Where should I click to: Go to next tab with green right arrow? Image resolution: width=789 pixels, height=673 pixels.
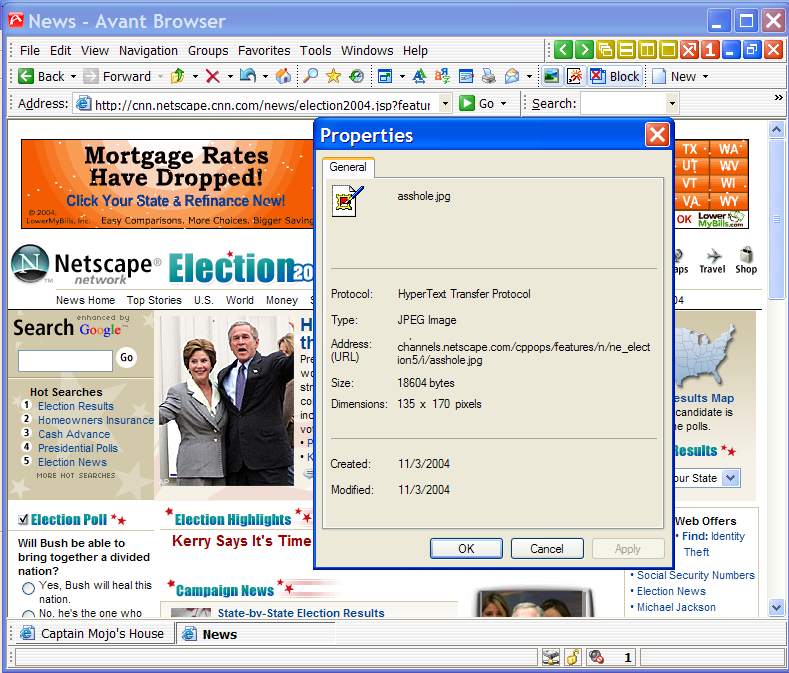point(584,50)
